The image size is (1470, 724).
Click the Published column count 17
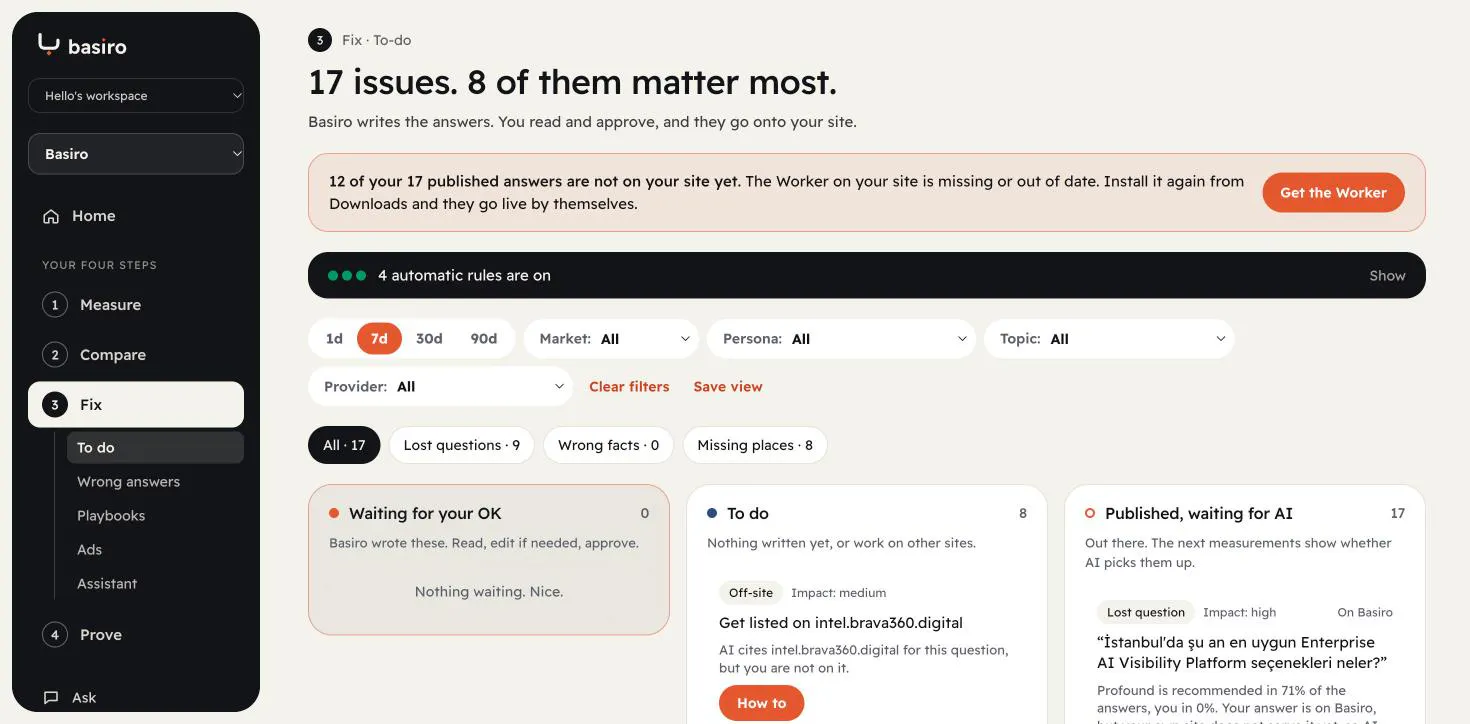[1397, 514]
